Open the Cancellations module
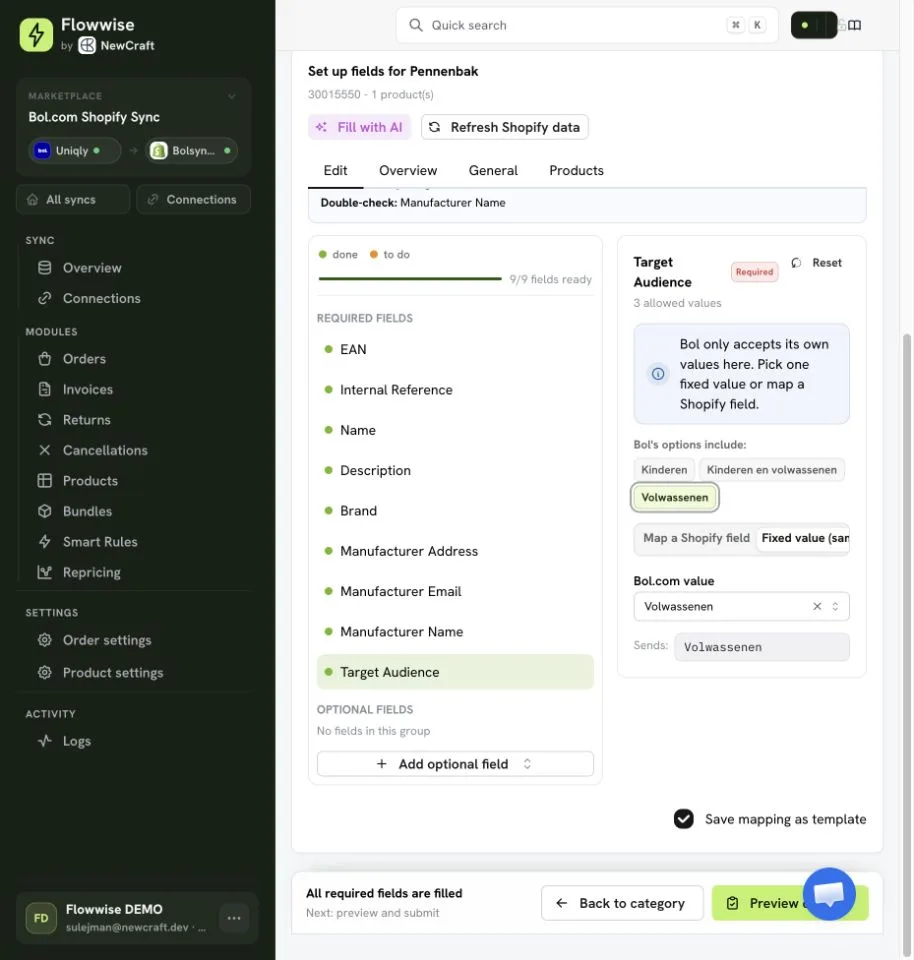The height and width of the screenshot is (960, 914). 105,451
